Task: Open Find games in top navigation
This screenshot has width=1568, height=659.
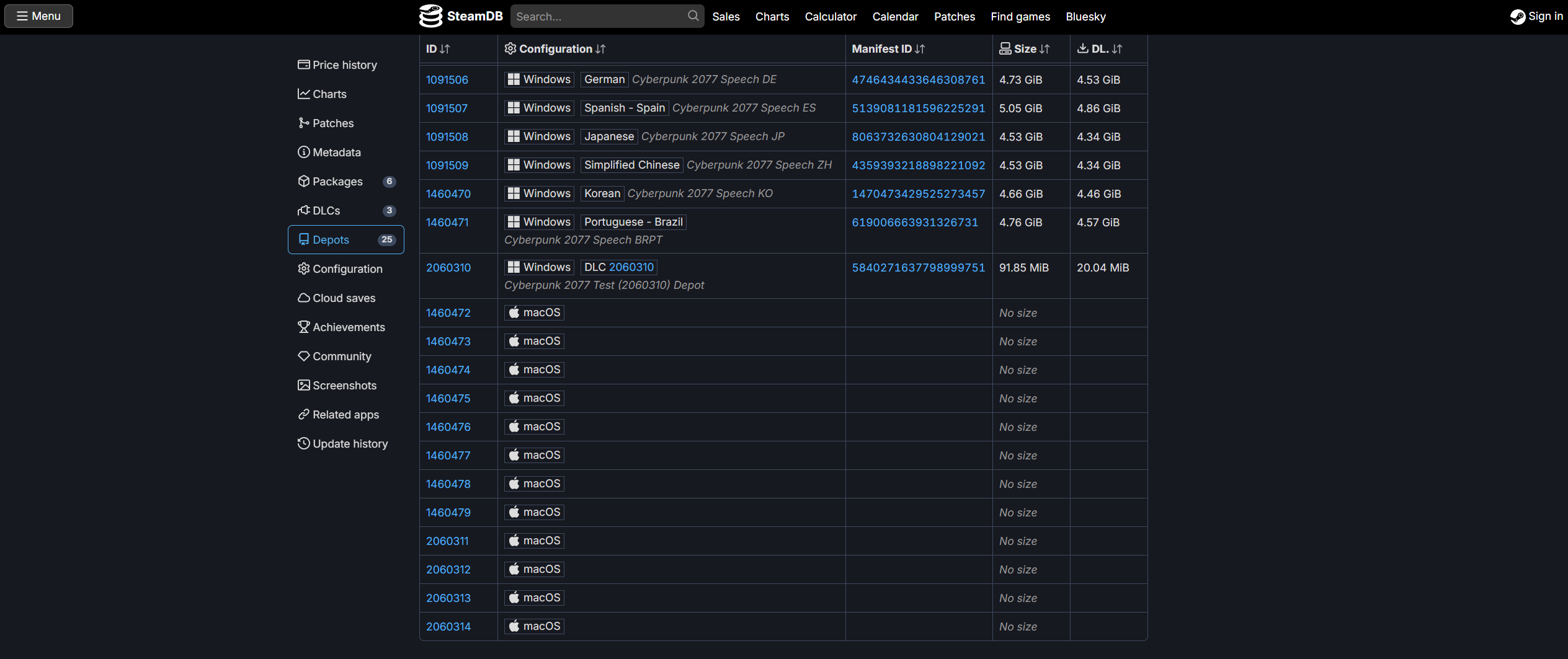Action: coord(1020,17)
